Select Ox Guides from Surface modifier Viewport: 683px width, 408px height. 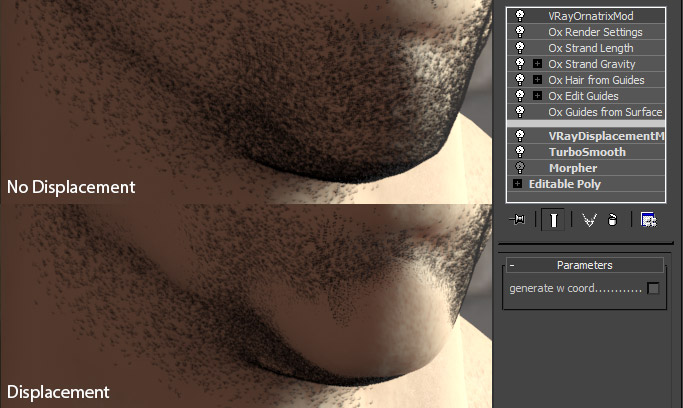click(605, 112)
